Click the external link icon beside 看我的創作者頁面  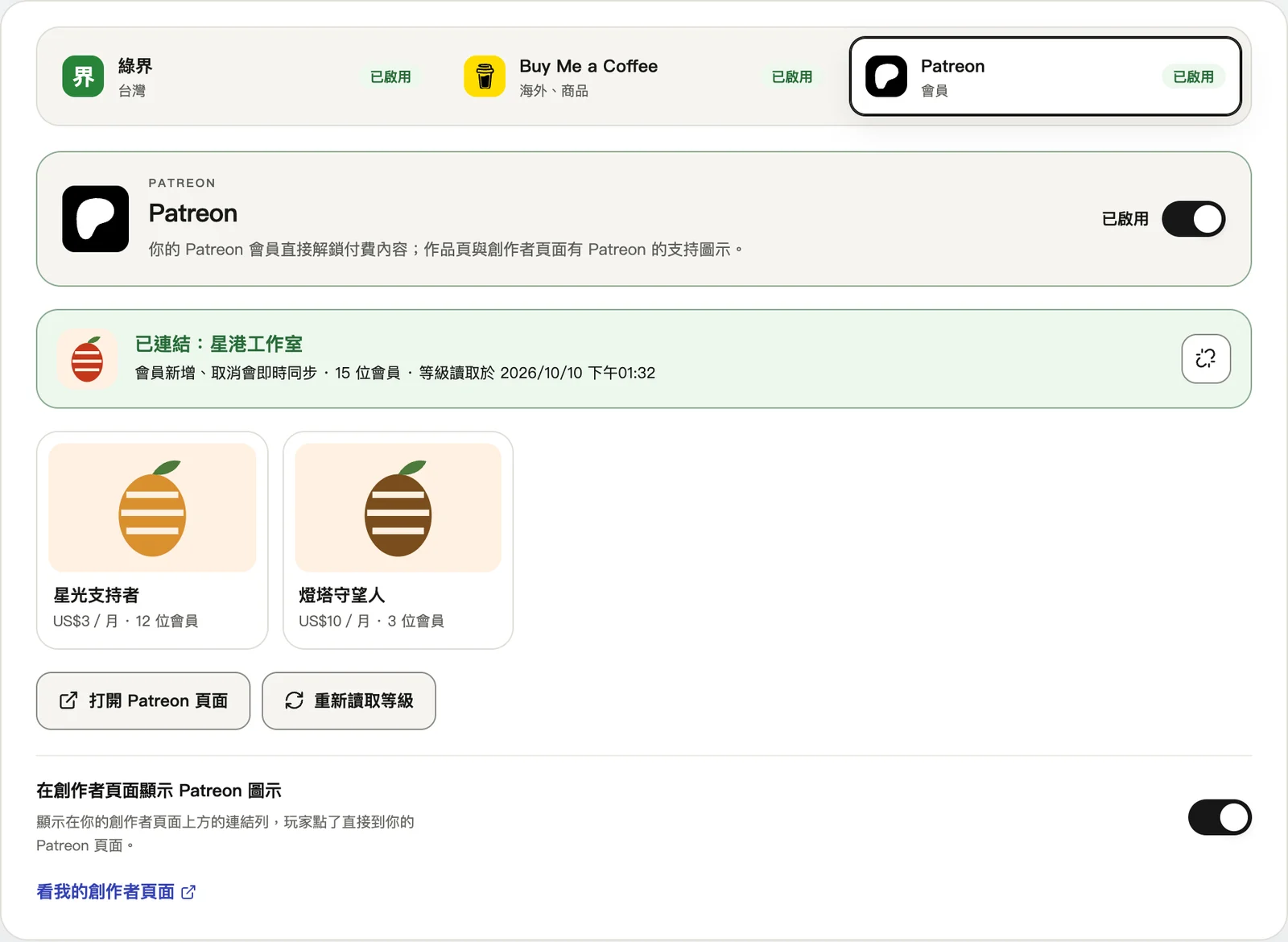point(188,892)
